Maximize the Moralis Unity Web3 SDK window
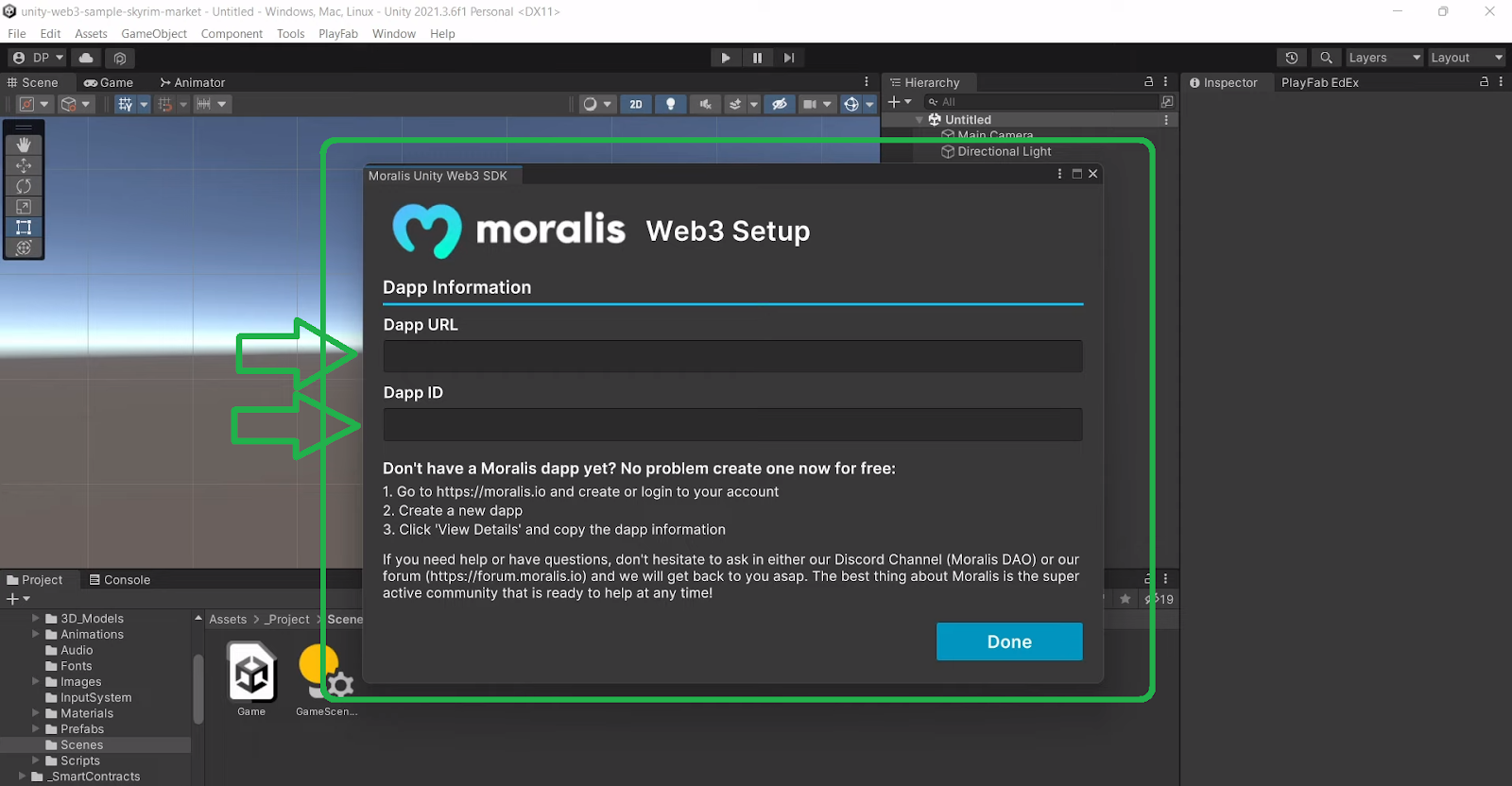The width and height of the screenshot is (1512, 786). point(1076,174)
